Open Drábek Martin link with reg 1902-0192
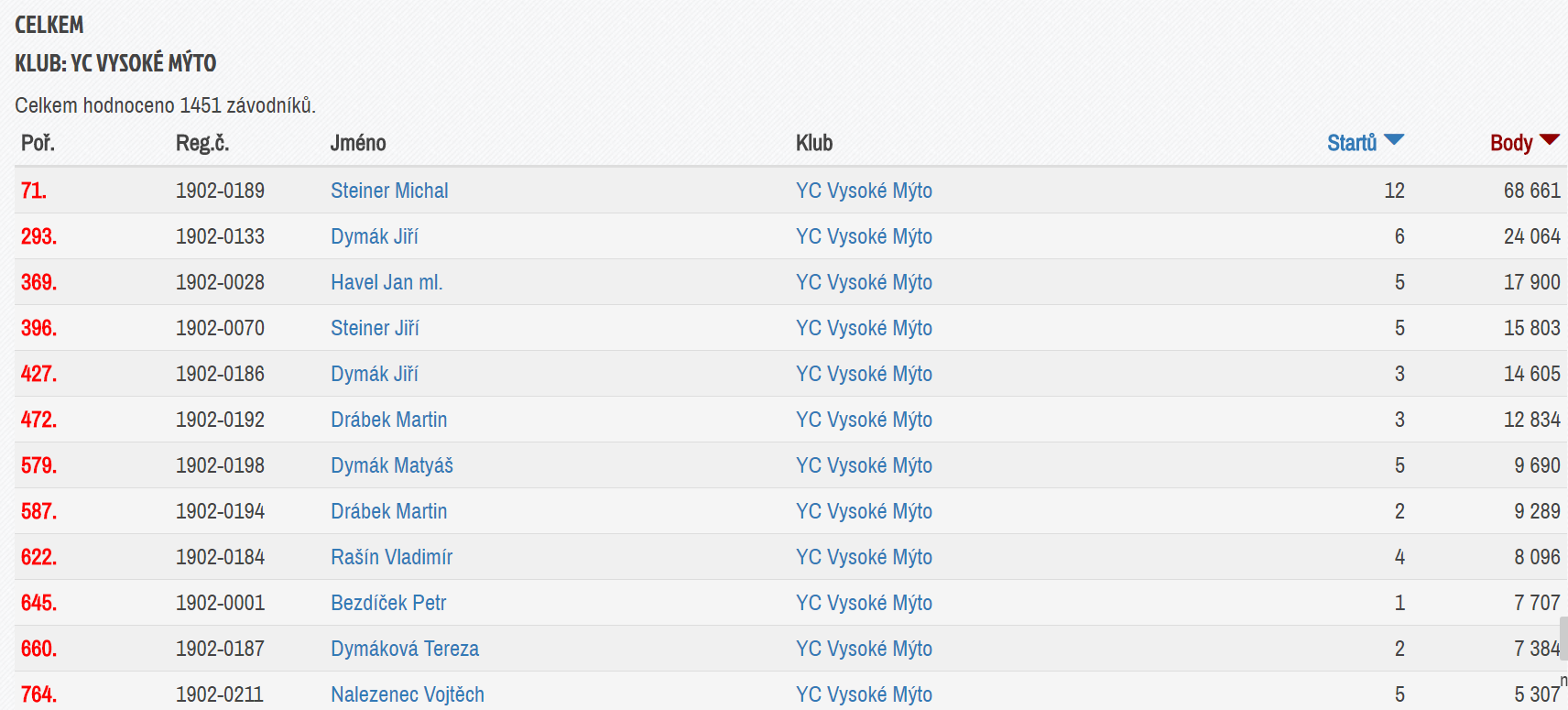The image size is (1568, 710). tap(389, 420)
